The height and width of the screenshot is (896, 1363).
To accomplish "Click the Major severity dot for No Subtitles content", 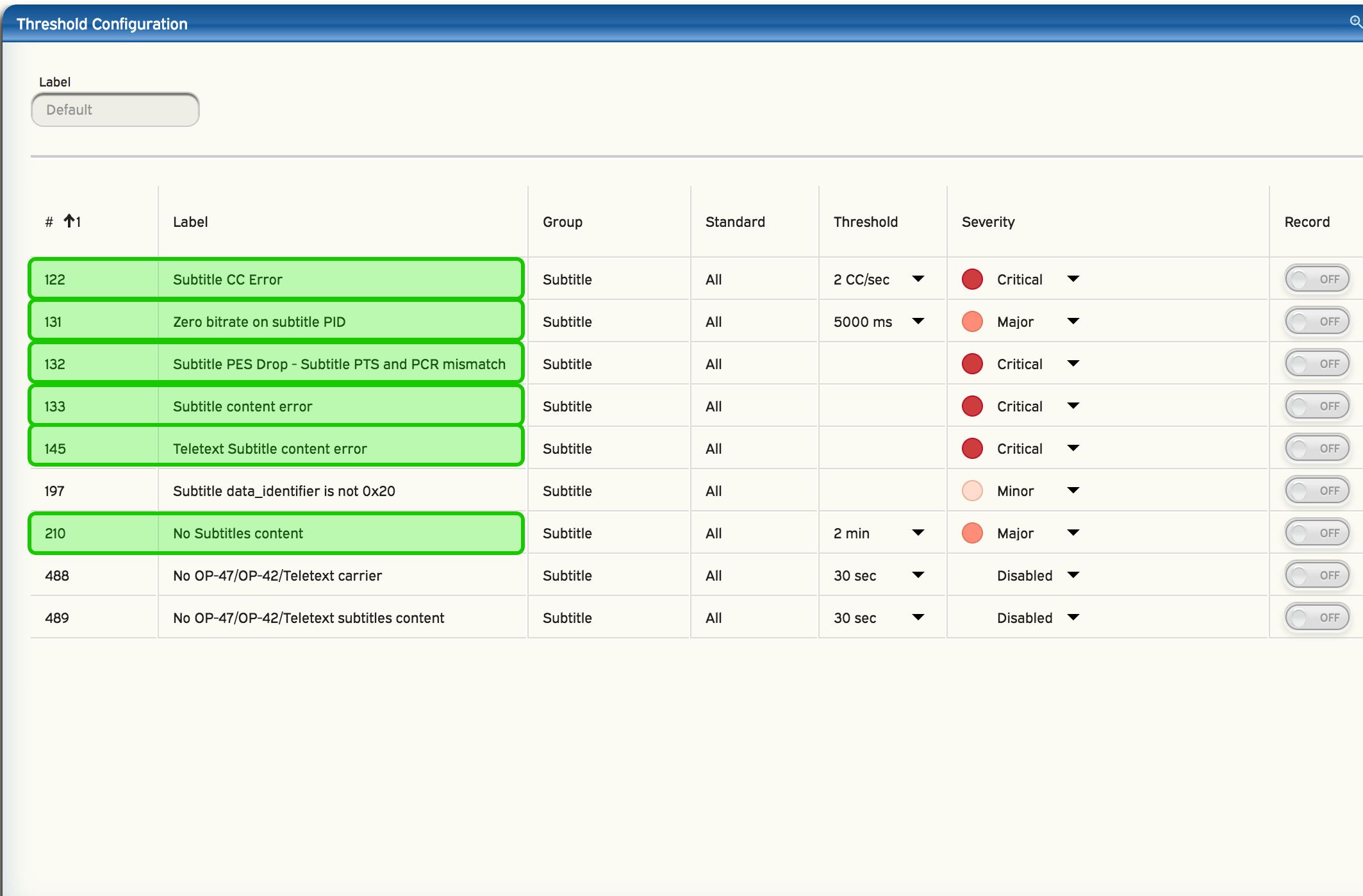I will (972, 533).
